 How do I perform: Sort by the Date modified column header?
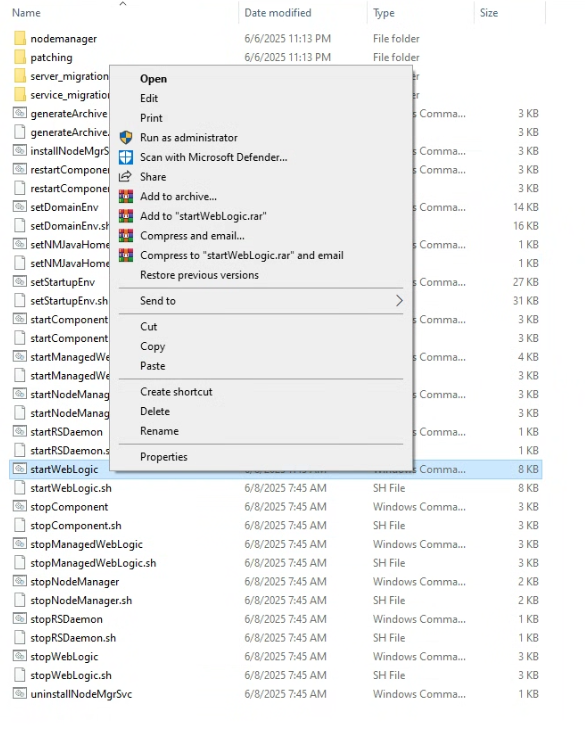point(278,13)
